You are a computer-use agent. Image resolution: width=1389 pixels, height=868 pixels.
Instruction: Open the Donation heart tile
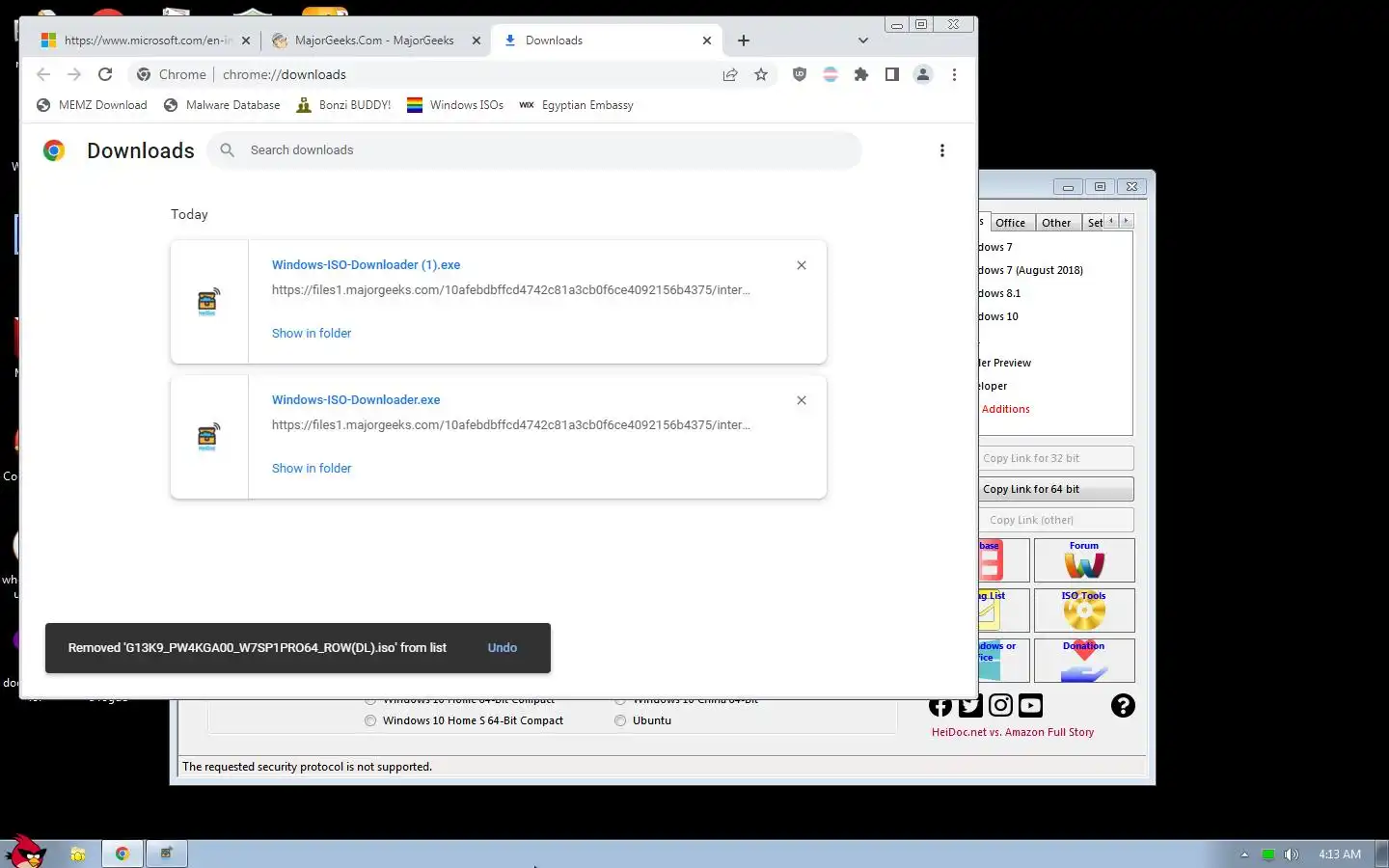pos(1084,661)
